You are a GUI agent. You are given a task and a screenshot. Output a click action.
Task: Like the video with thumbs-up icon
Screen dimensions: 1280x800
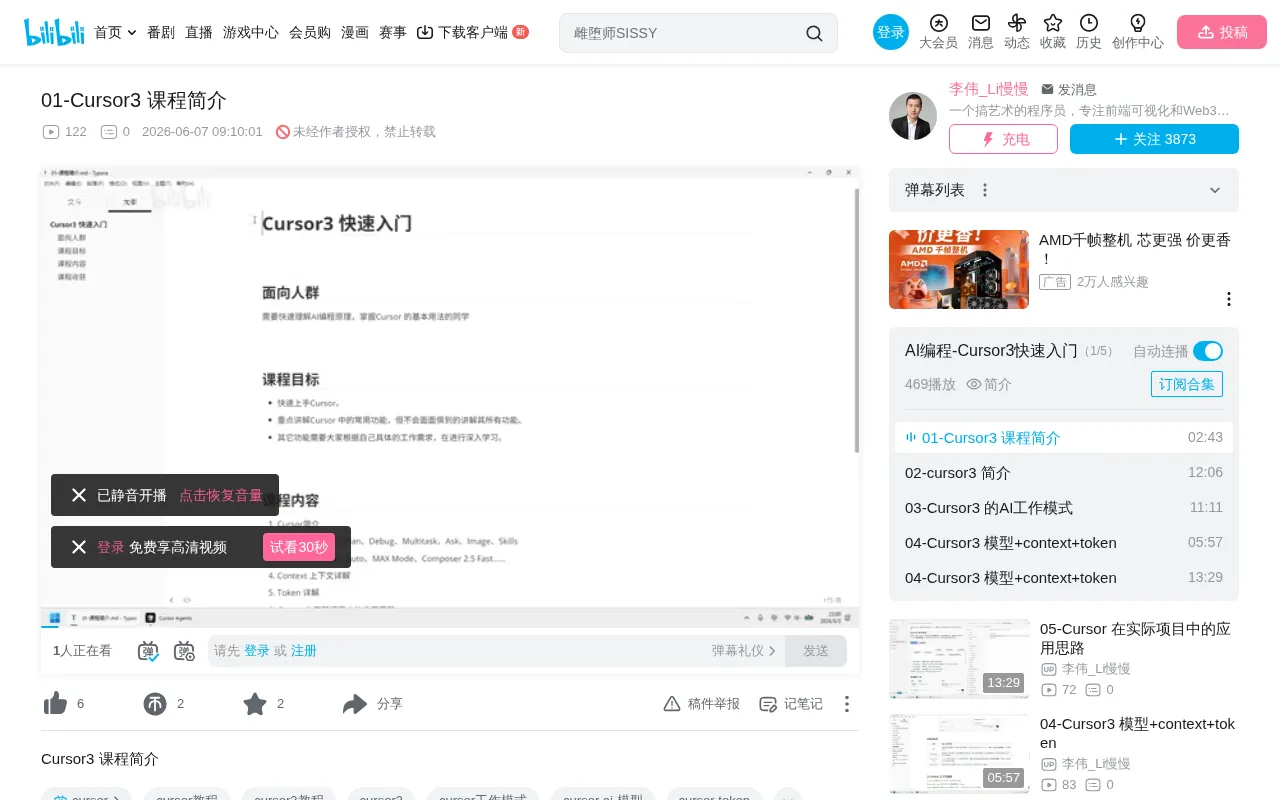click(55, 704)
